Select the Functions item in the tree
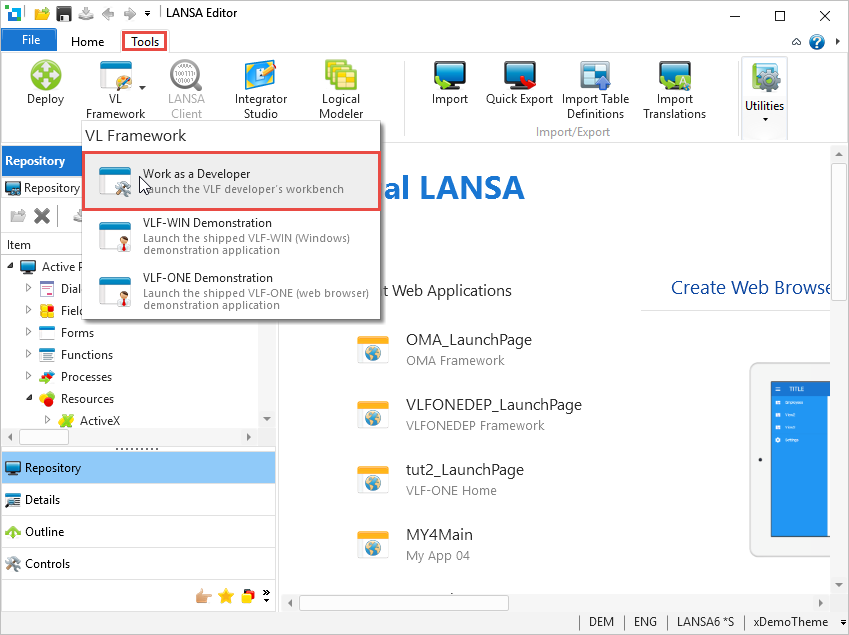The height and width of the screenshot is (635, 849). pos(87,355)
